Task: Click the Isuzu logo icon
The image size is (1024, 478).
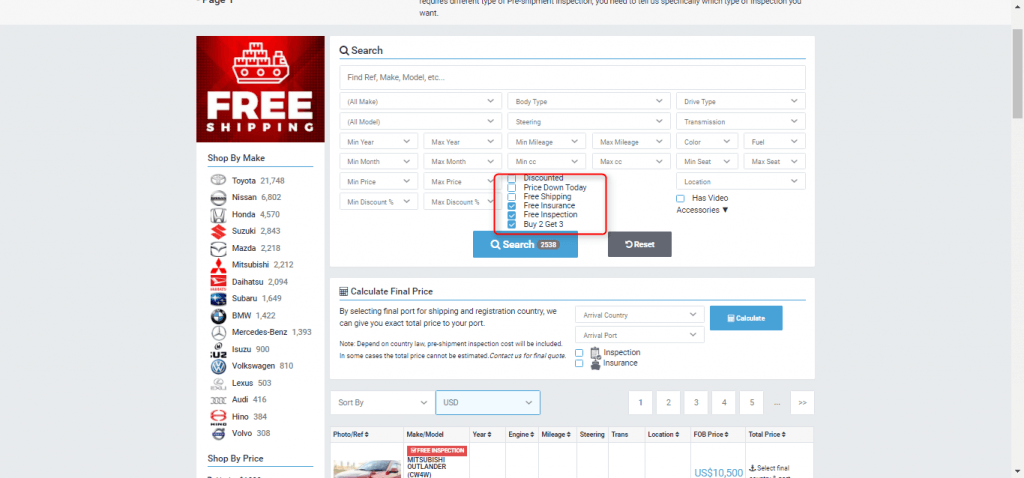Action: tap(217, 349)
